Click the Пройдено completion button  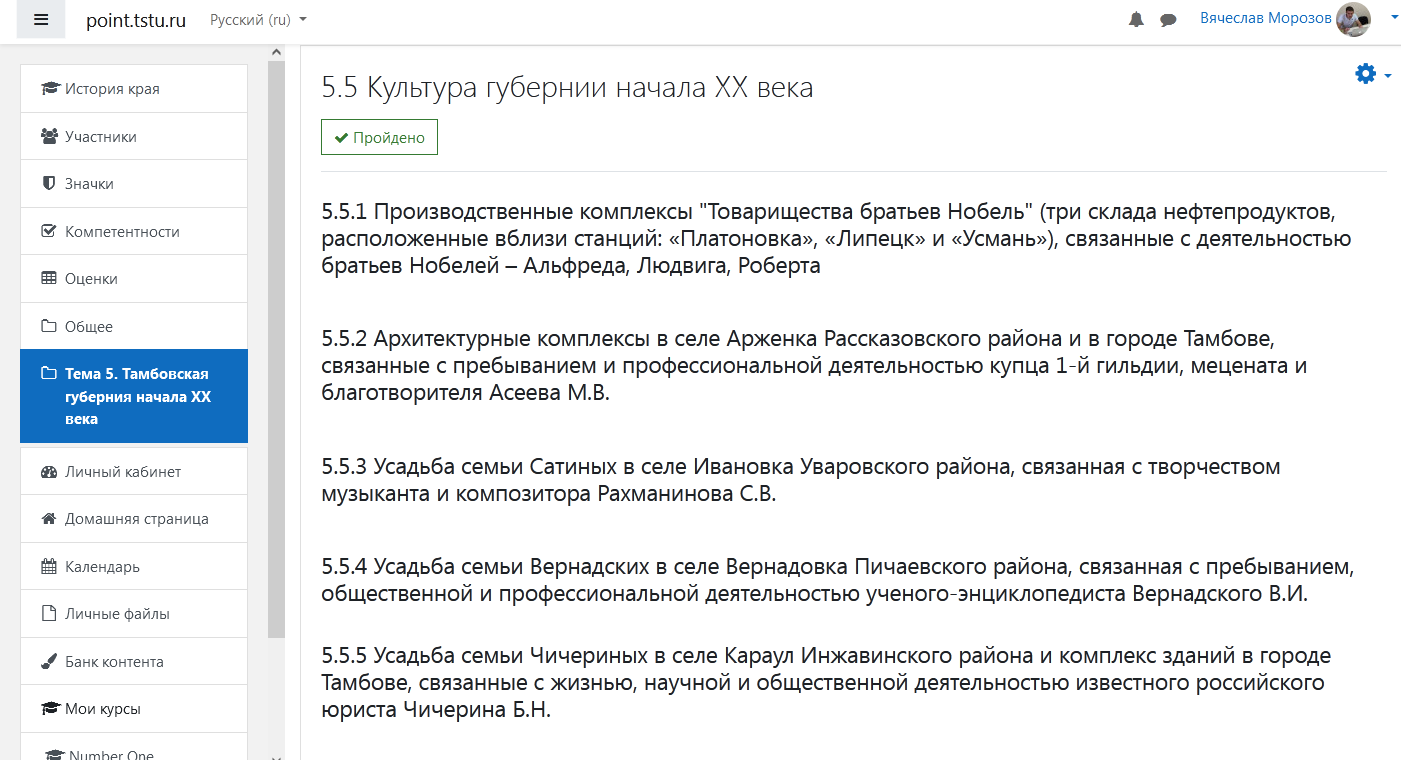click(x=379, y=138)
